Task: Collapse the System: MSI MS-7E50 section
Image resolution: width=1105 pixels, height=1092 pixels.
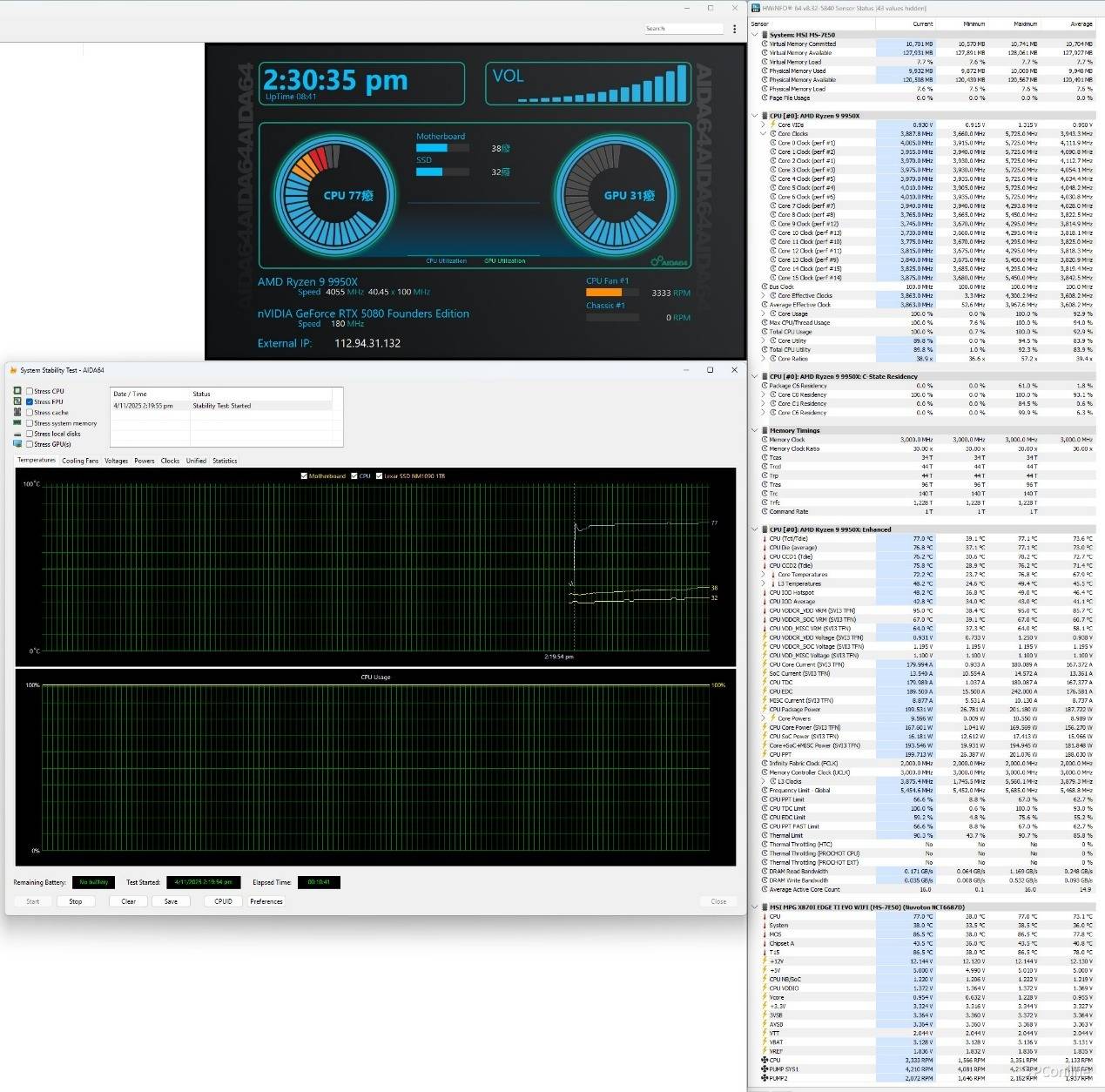Action: [755, 35]
